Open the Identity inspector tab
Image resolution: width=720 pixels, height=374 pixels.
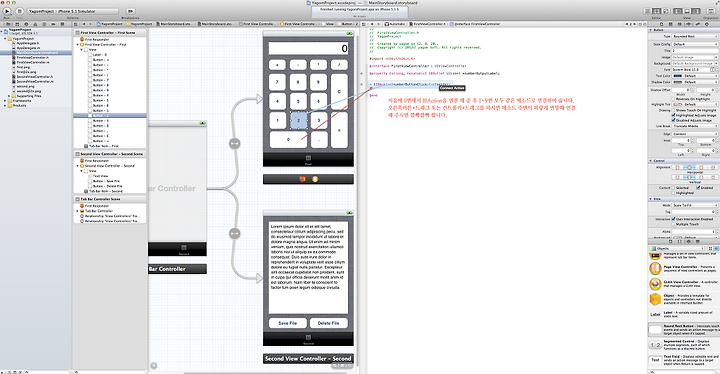click(681, 24)
